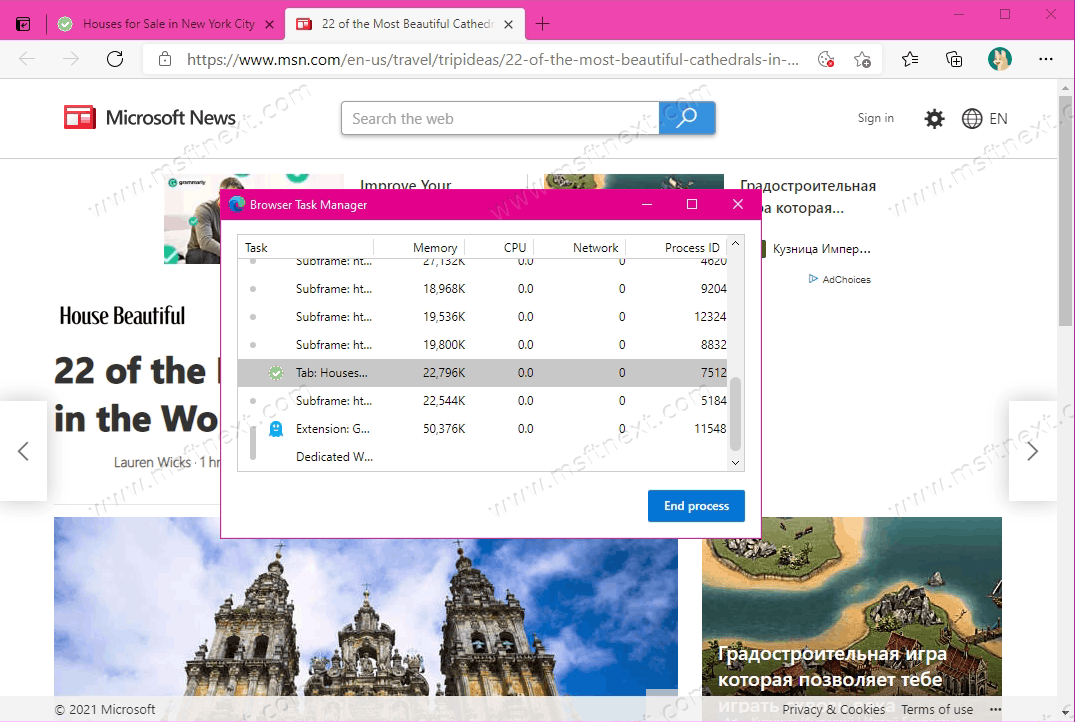Viewport: 1075px width, 722px height.
Task: Open the EN language selector
Action: (x=985, y=119)
